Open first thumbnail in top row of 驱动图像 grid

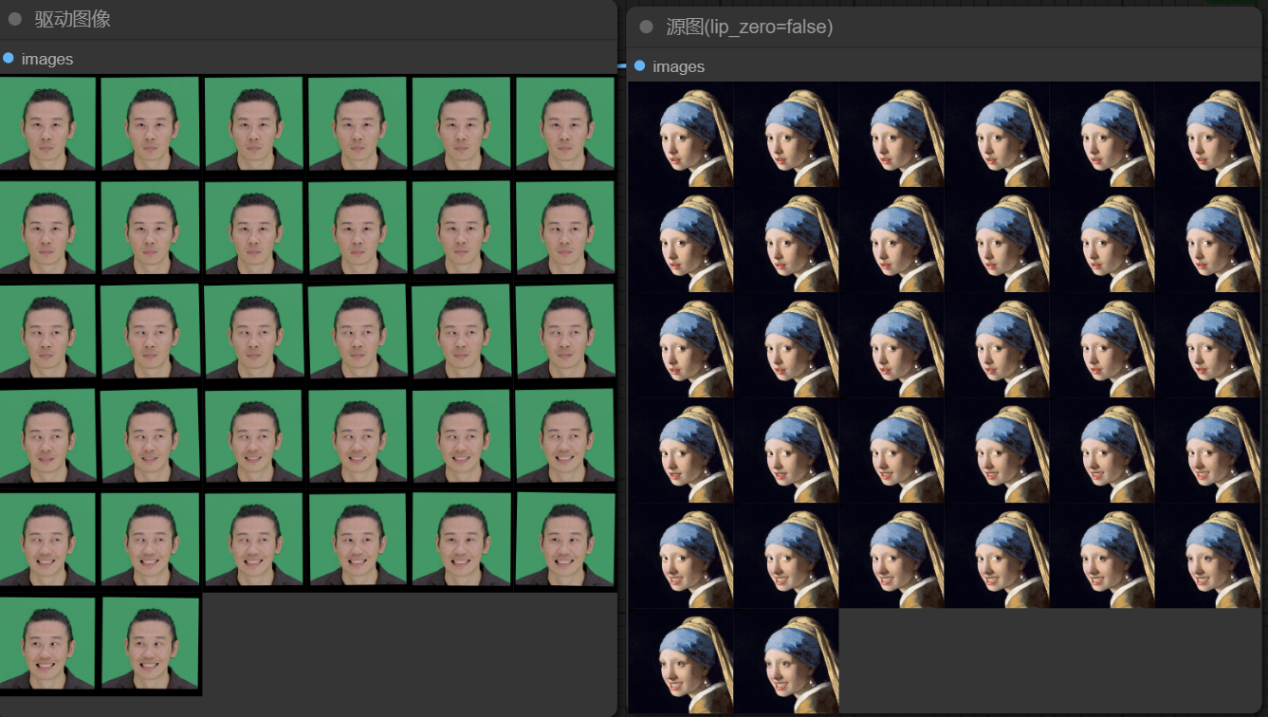pyautogui.click(x=48, y=123)
